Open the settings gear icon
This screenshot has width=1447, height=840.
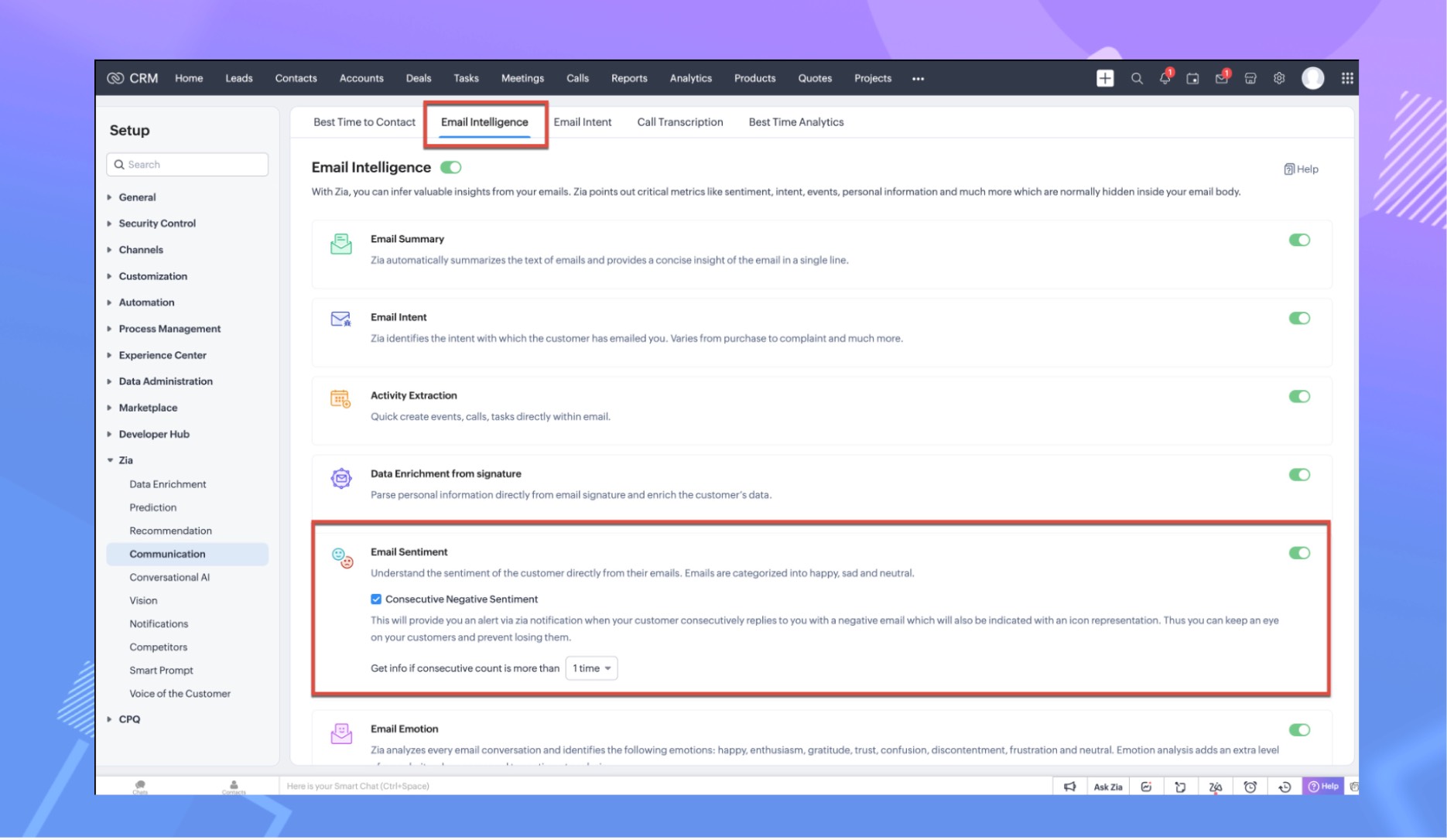tap(1279, 78)
